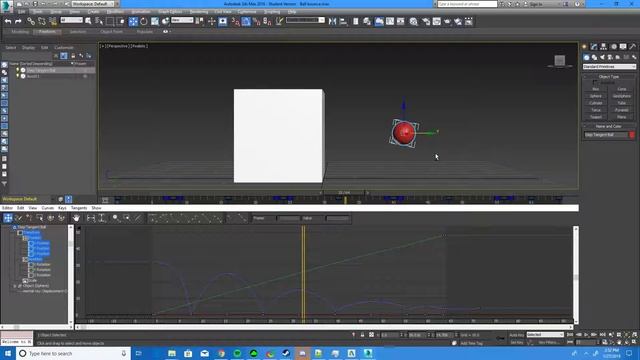Screen dimensions: 640x360
Task: Click the time slider handle
Action: pos(344,193)
